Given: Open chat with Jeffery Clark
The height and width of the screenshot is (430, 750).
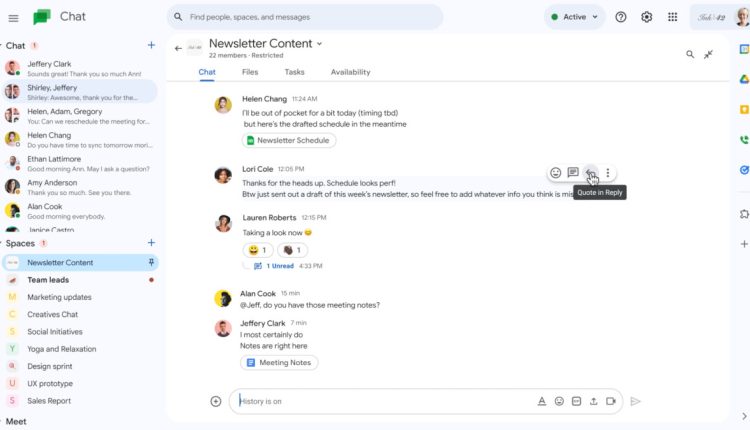Looking at the screenshot, I should click(80, 68).
